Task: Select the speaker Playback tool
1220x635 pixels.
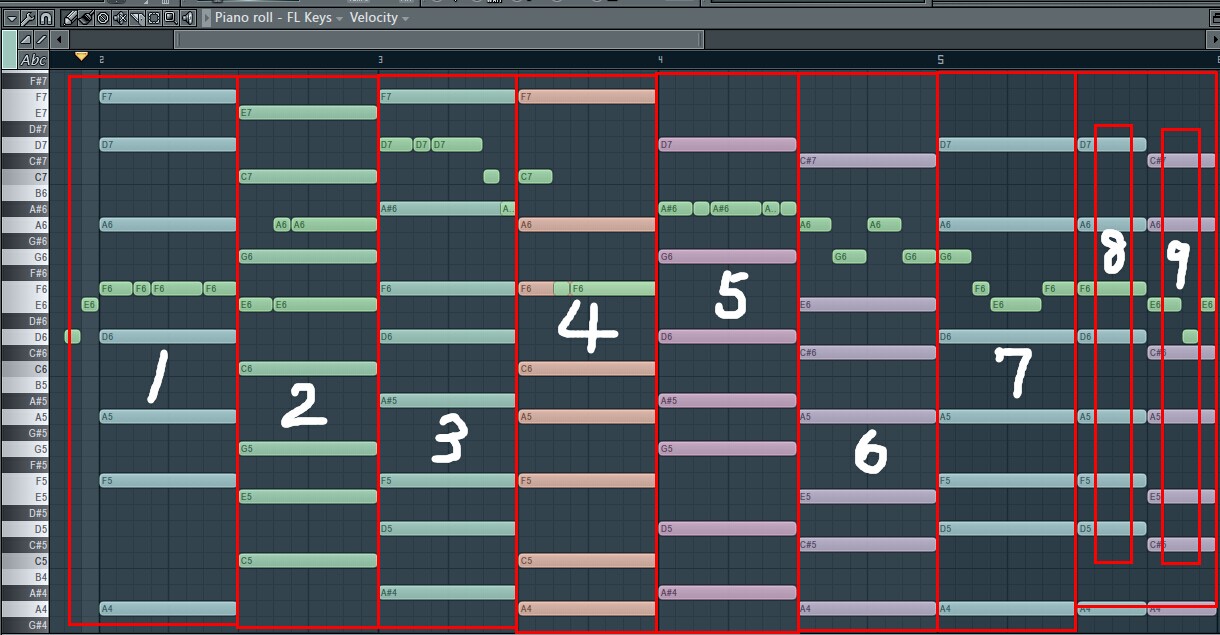Action: click(x=188, y=18)
